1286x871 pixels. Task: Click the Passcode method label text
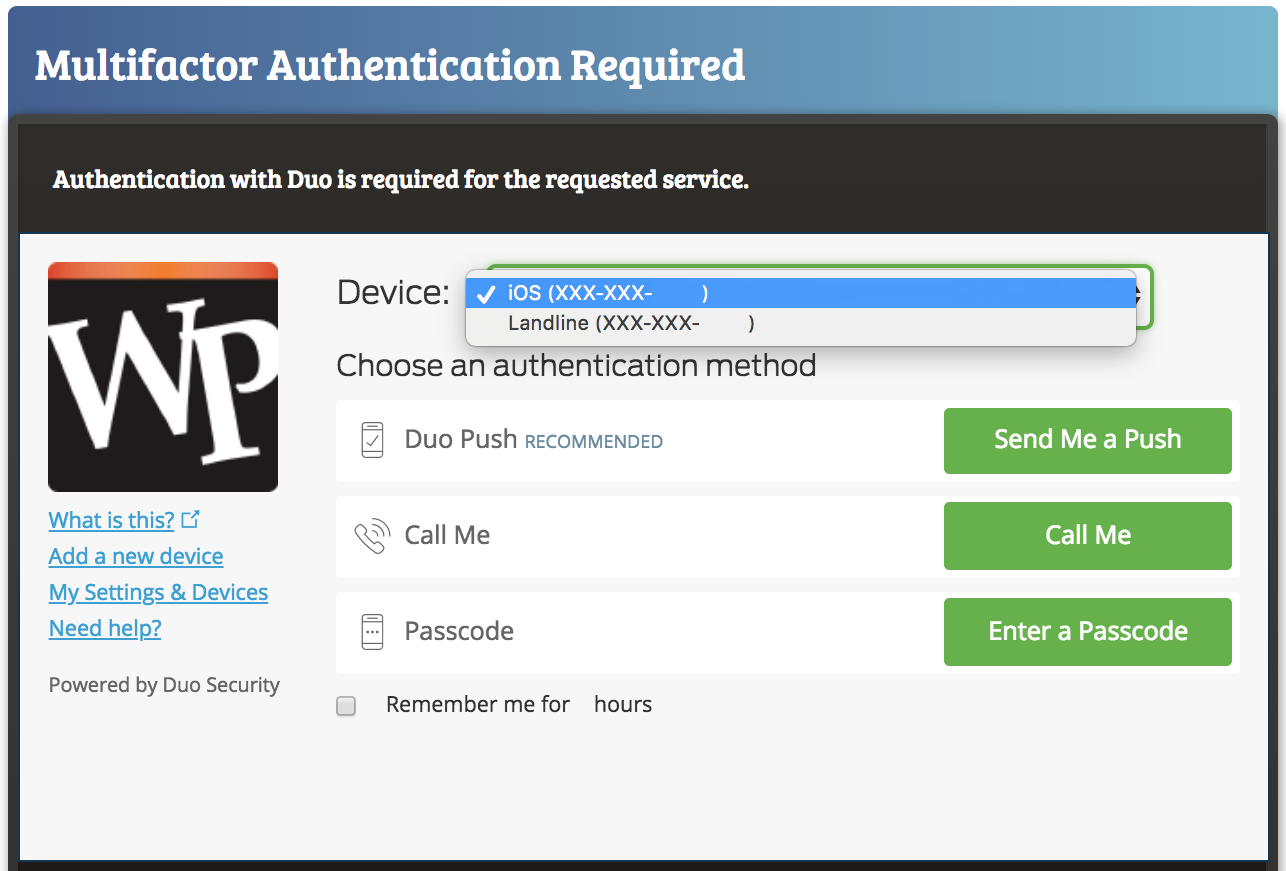(459, 632)
